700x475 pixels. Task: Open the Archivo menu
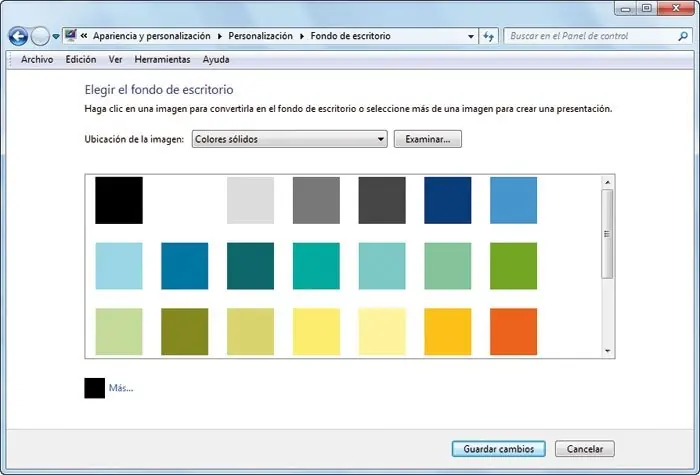coord(37,59)
